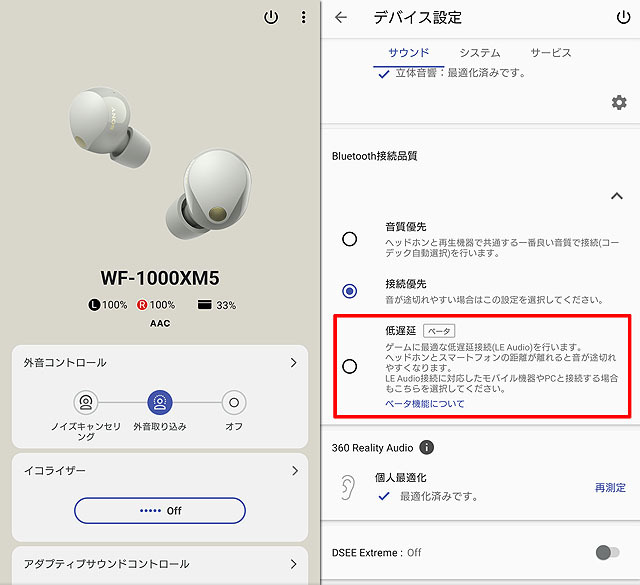
Task: Tap the デバイス設定 screen title
Action: pyautogui.click(x=418, y=18)
